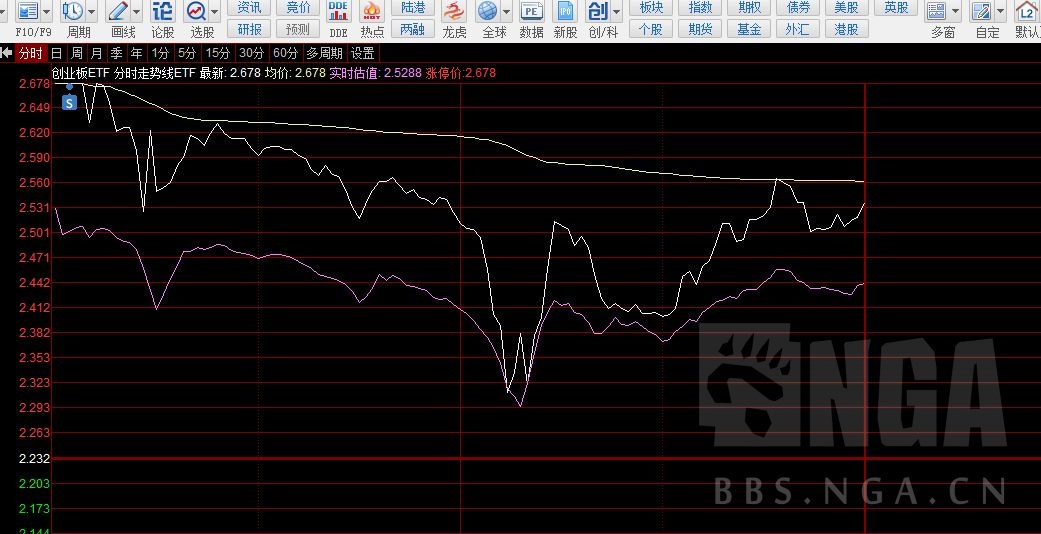Viewport: 1041px width, 534px height.
Task: Open the 周期 clock icon
Action: [72, 11]
